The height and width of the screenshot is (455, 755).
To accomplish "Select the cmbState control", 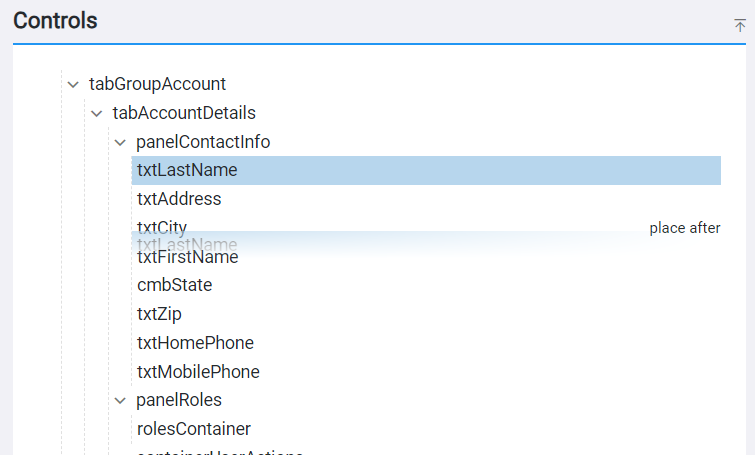I will [x=174, y=285].
